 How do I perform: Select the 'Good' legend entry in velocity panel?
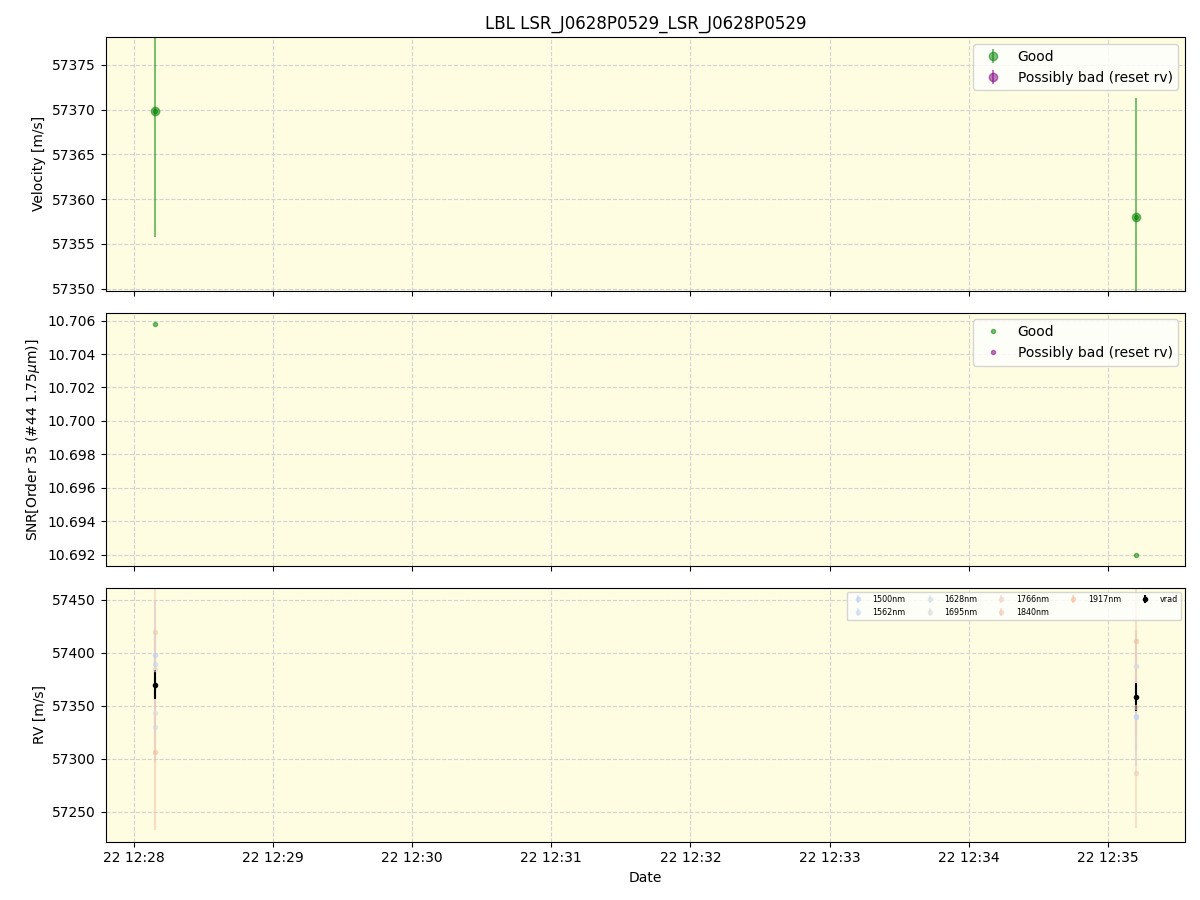[x=1035, y=57]
